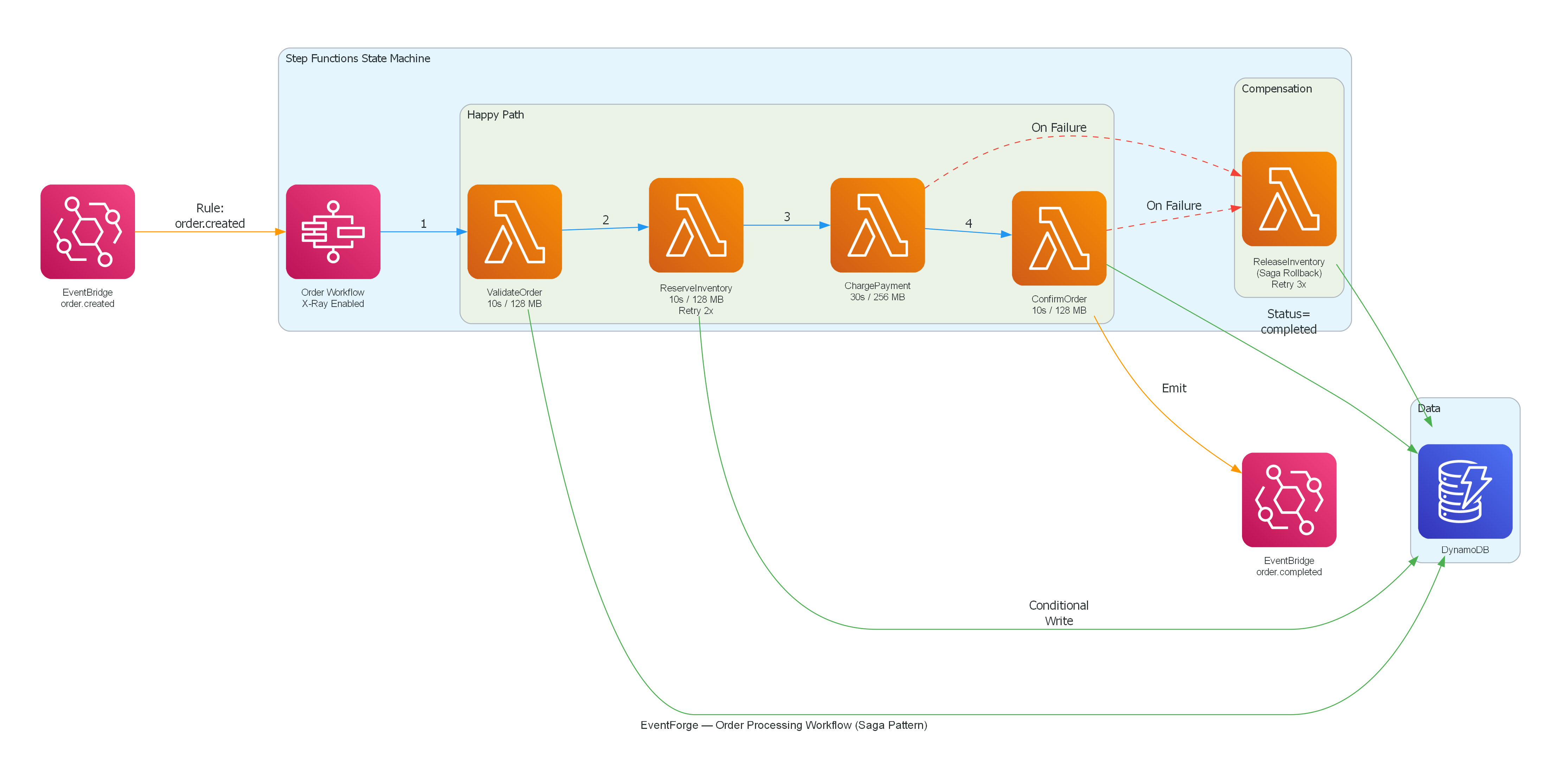The width and height of the screenshot is (1568, 776).
Task: Click the 'ReleaseInventory (Saga Rollback) Retry 3x' caption
Action: (1288, 273)
